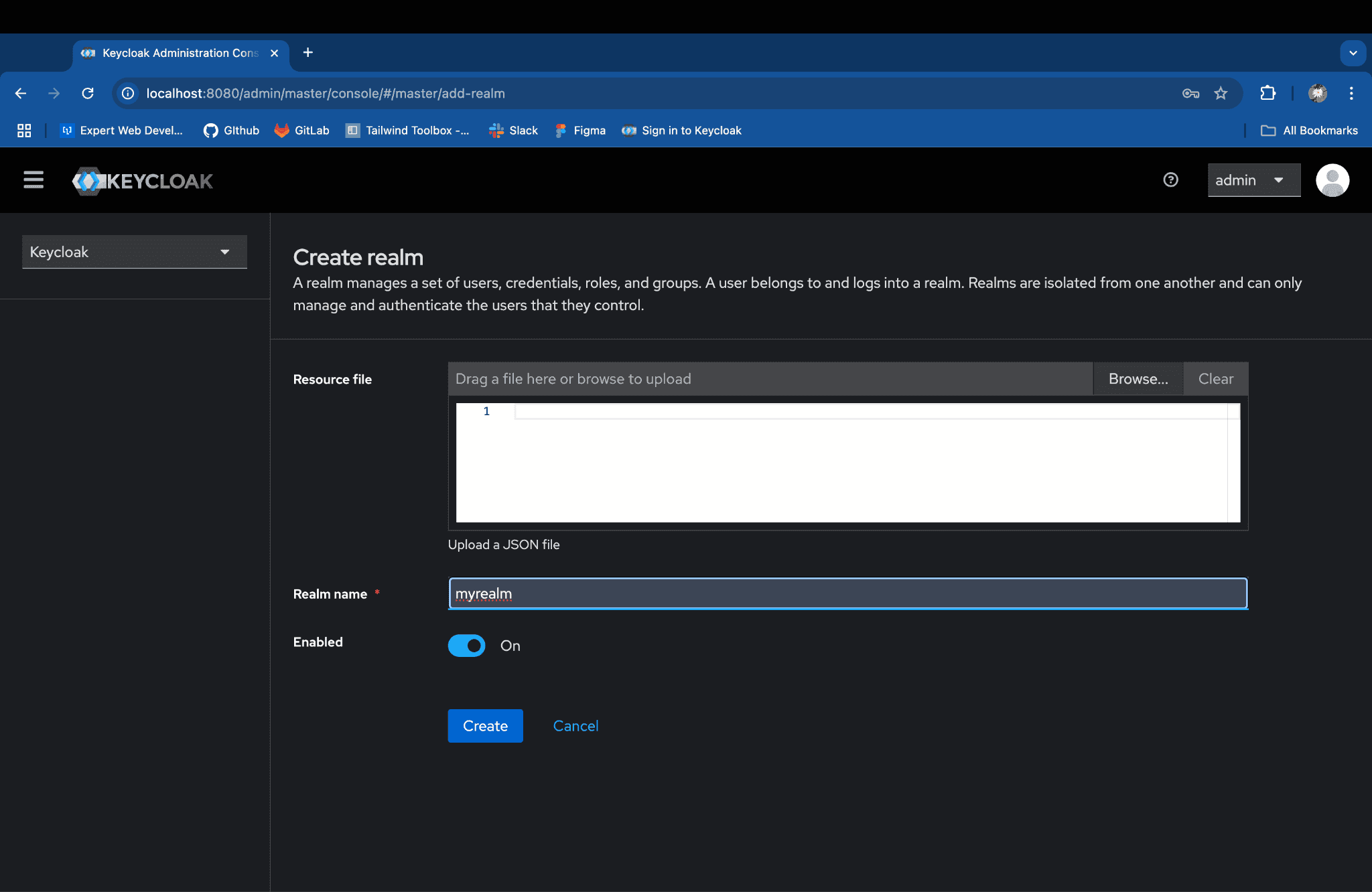This screenshot has width=1372, height=892.
Task: Open the browser extensions puzzle icon
Action: [x=1267, y=93]
